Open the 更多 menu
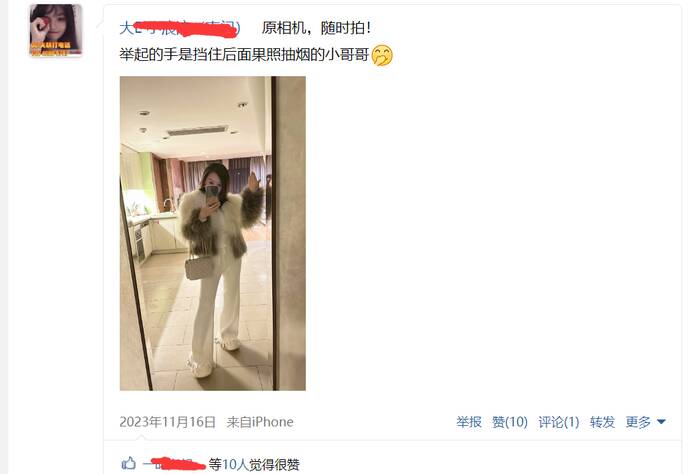 638,422
